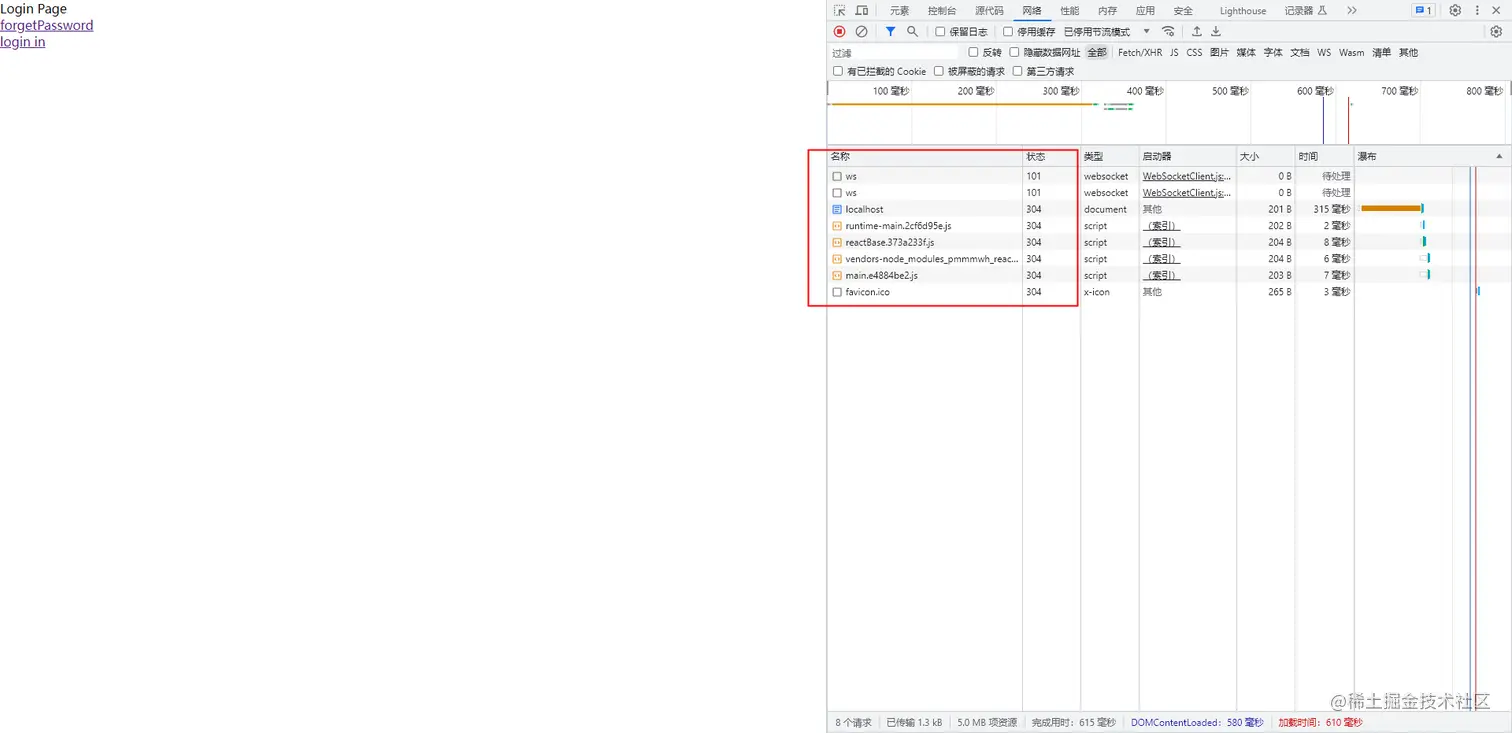
Task: Click the 过滤 filter input field
Action: [x=895, y=53]
